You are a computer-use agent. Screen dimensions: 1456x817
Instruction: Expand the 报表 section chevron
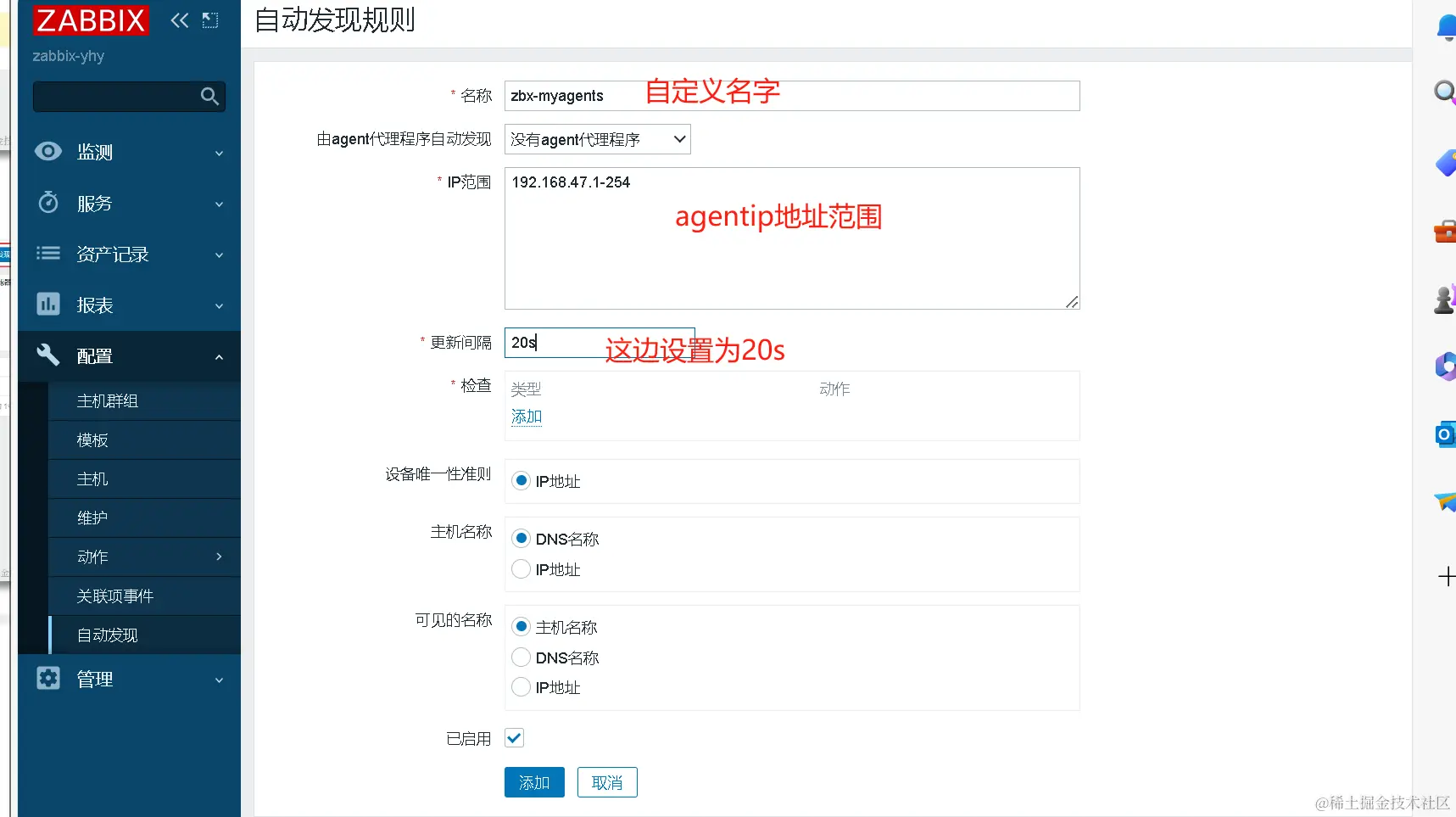pos(219,306)
